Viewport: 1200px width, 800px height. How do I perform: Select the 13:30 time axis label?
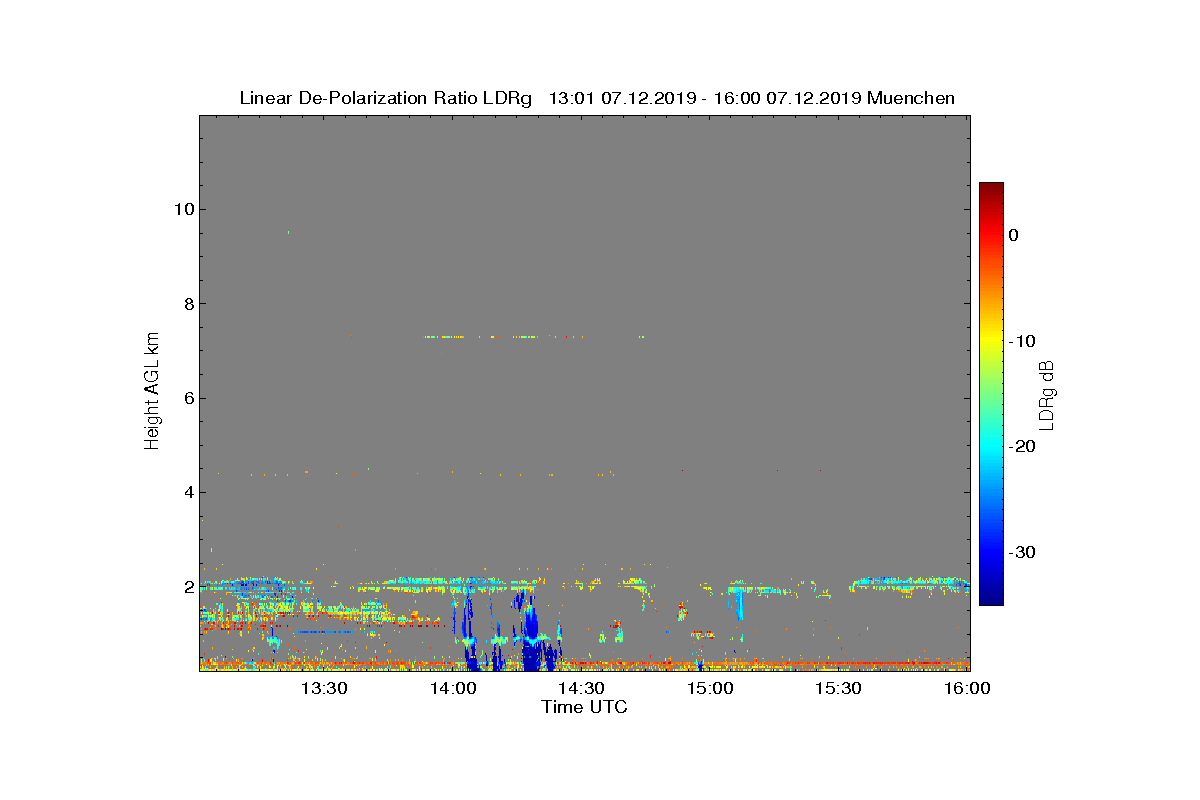[x=324, y=688]
